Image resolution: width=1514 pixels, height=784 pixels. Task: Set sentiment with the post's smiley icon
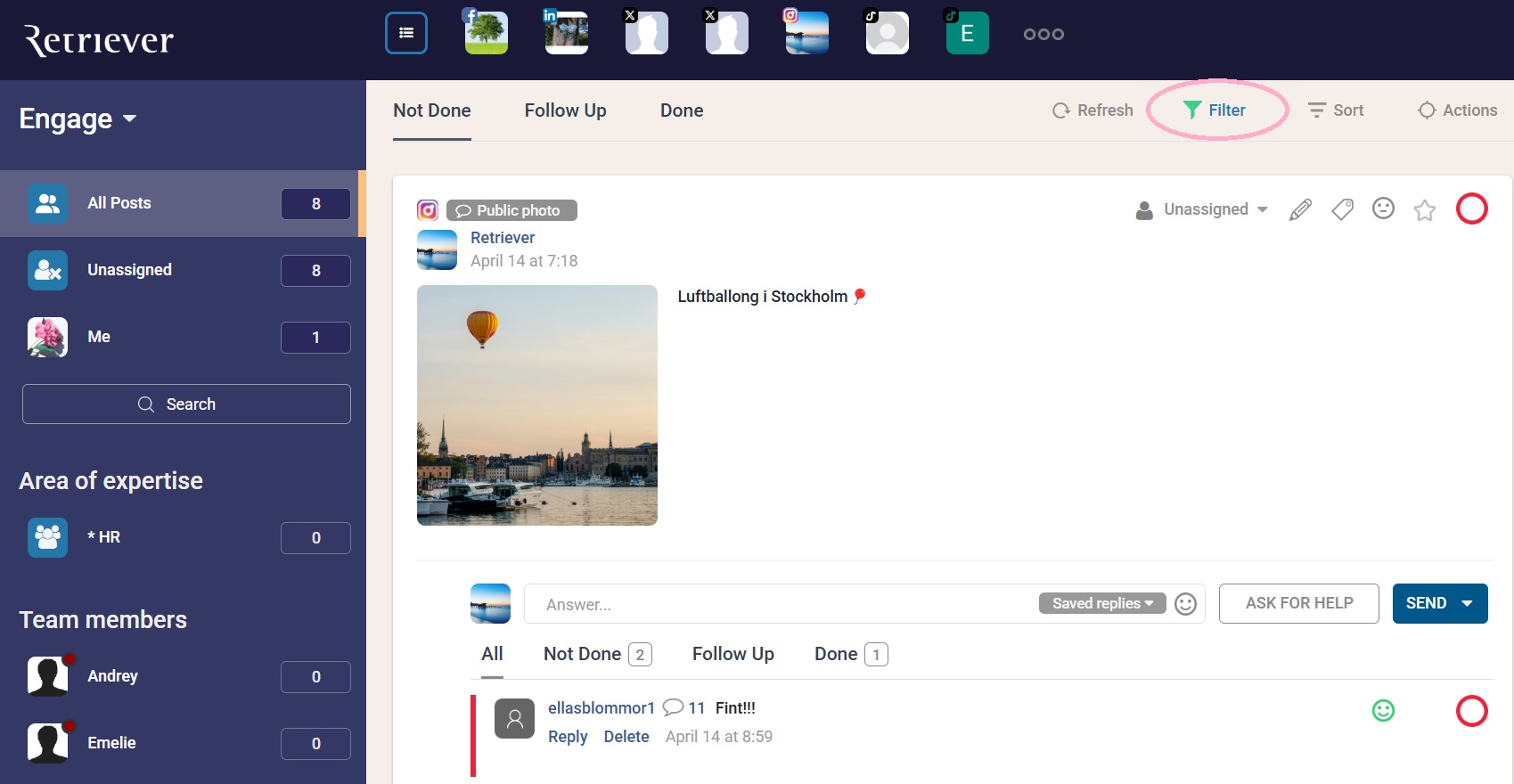click(1383, 208)
